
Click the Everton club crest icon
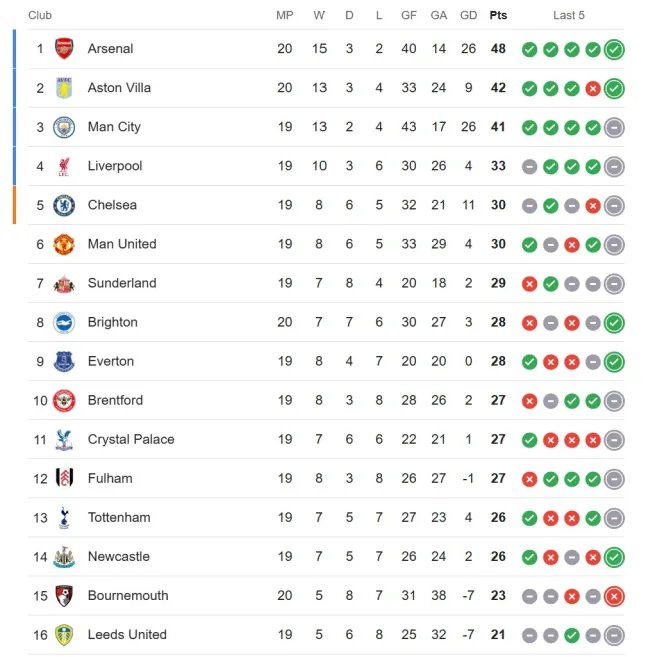[64, 362]
